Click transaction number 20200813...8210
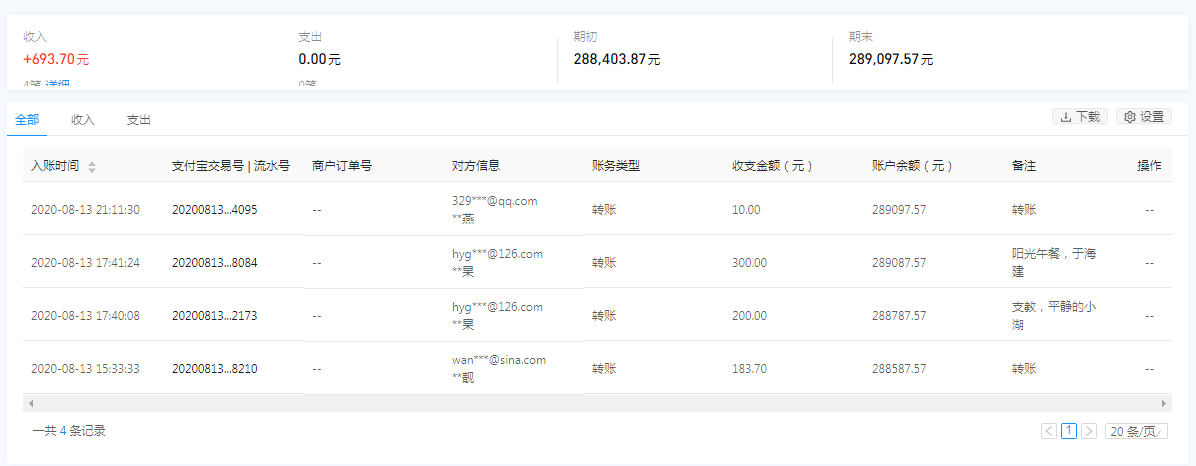The image size is (1196, 466). click(214, 369)
